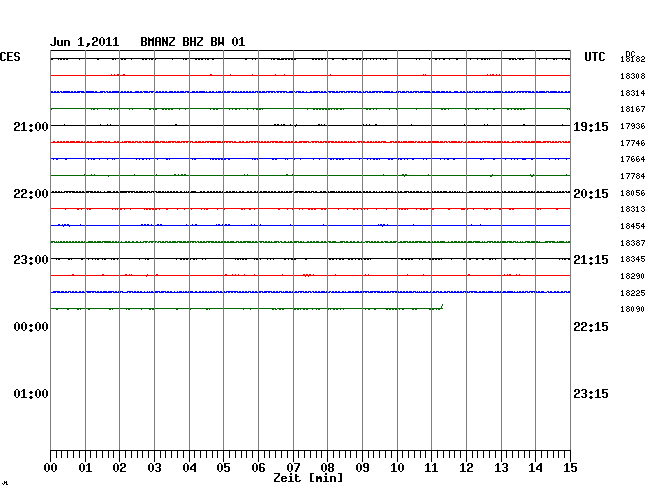Click the date label Jun 1,2011
650x494 pixels.
(x=85, y=42)
